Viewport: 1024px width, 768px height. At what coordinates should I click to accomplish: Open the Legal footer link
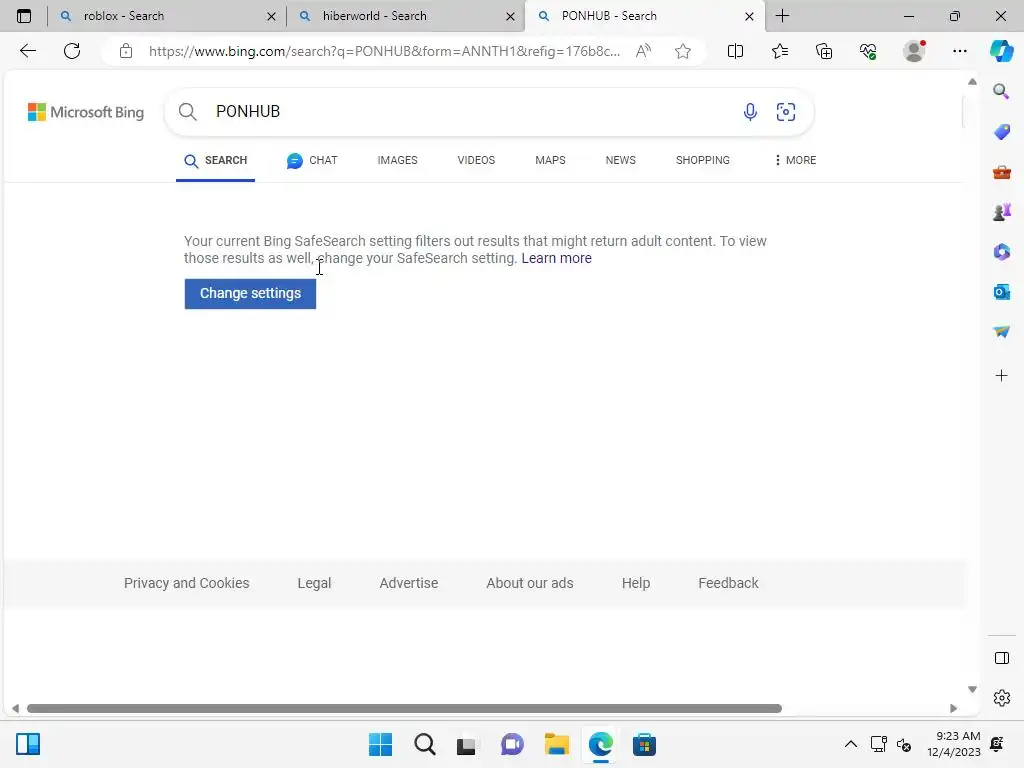click(x=314, y=583)
